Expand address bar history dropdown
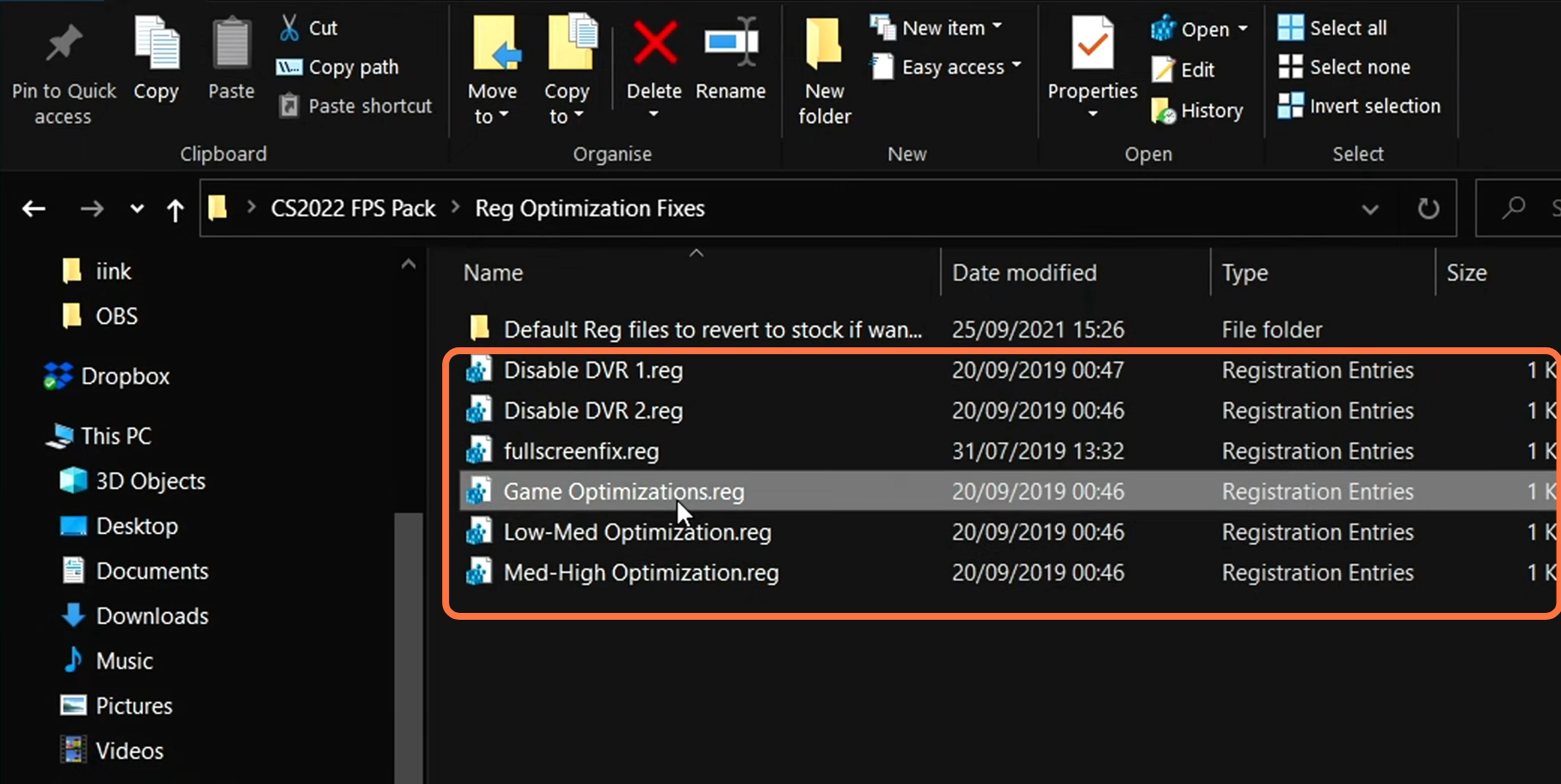 coord(1370,209)
